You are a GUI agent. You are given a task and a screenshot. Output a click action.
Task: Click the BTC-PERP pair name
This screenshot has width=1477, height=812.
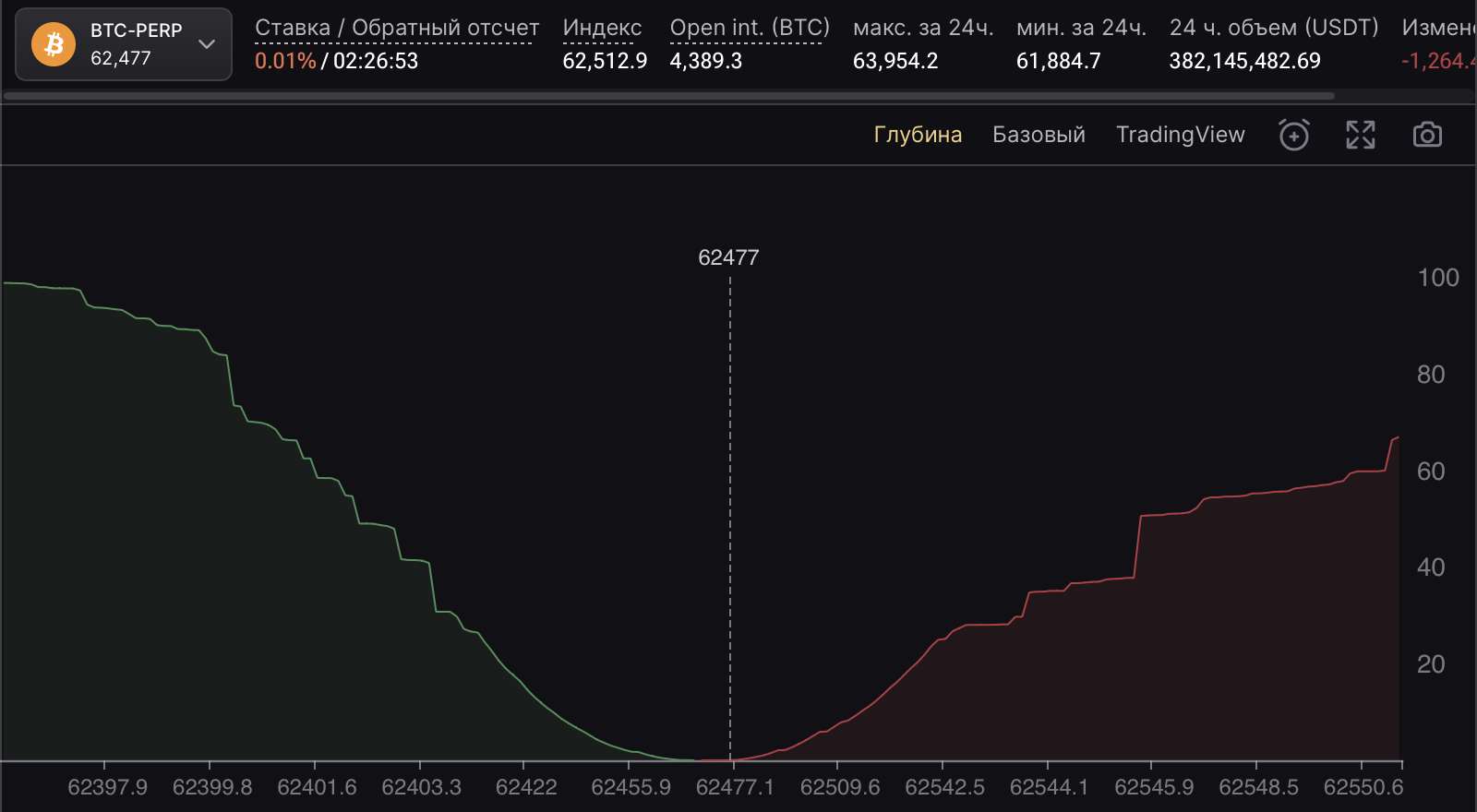137,30
